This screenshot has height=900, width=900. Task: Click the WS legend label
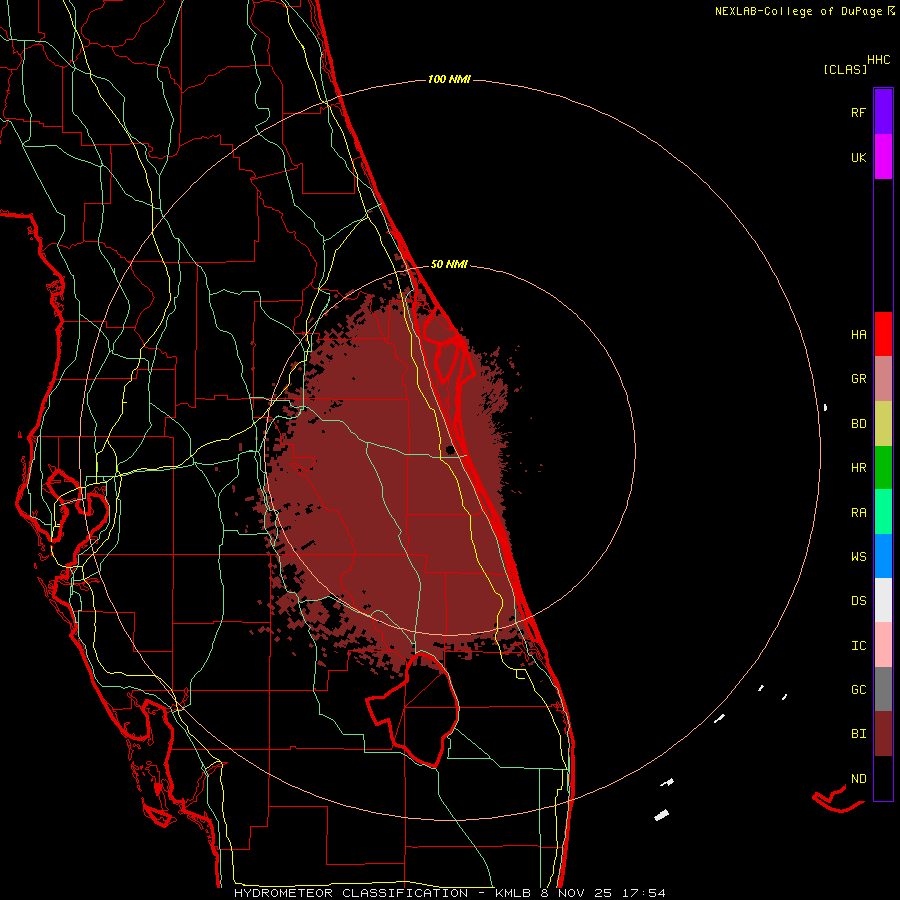[858, 557]
